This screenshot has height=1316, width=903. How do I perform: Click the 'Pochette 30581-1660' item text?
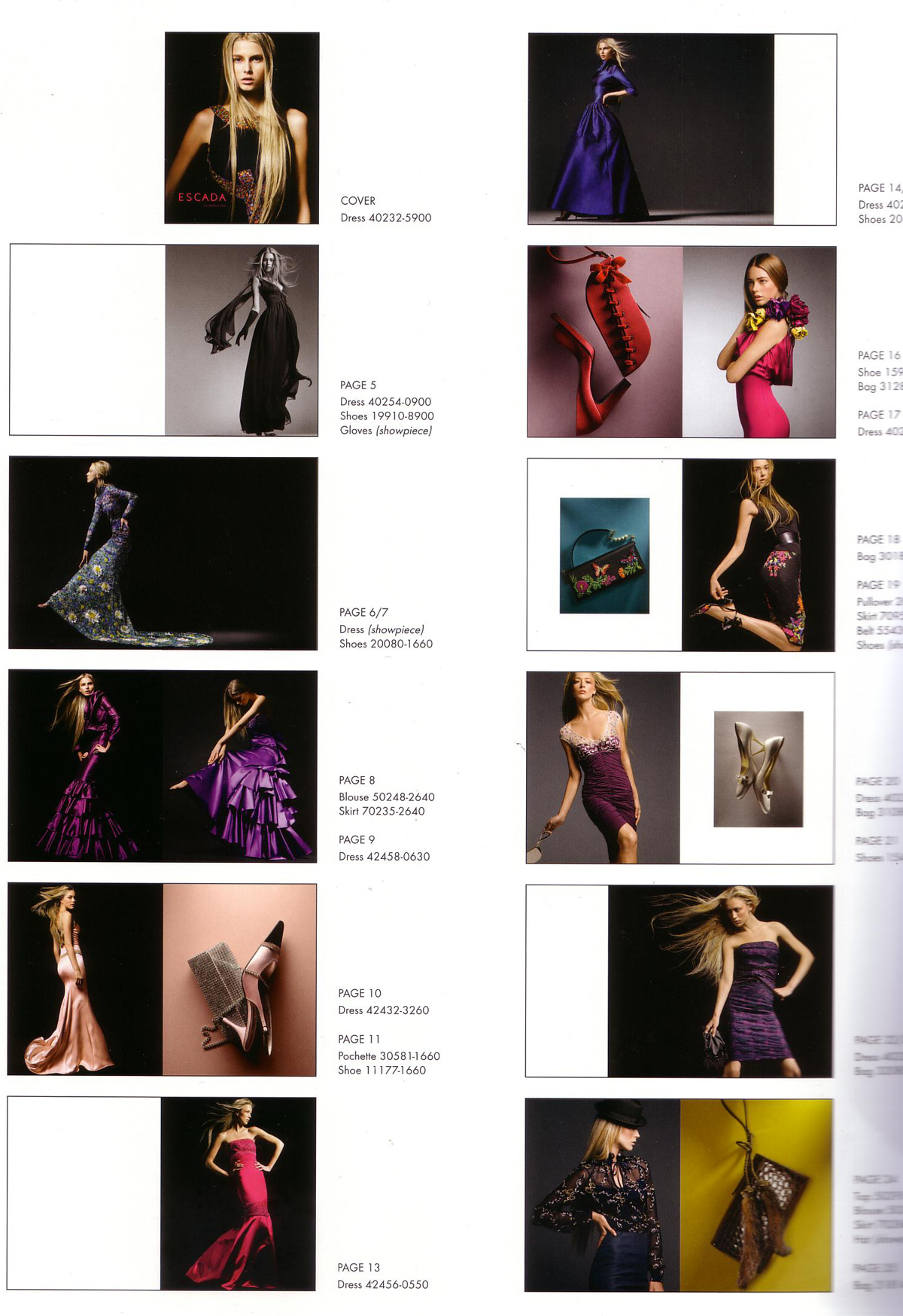click(388, 1056)
